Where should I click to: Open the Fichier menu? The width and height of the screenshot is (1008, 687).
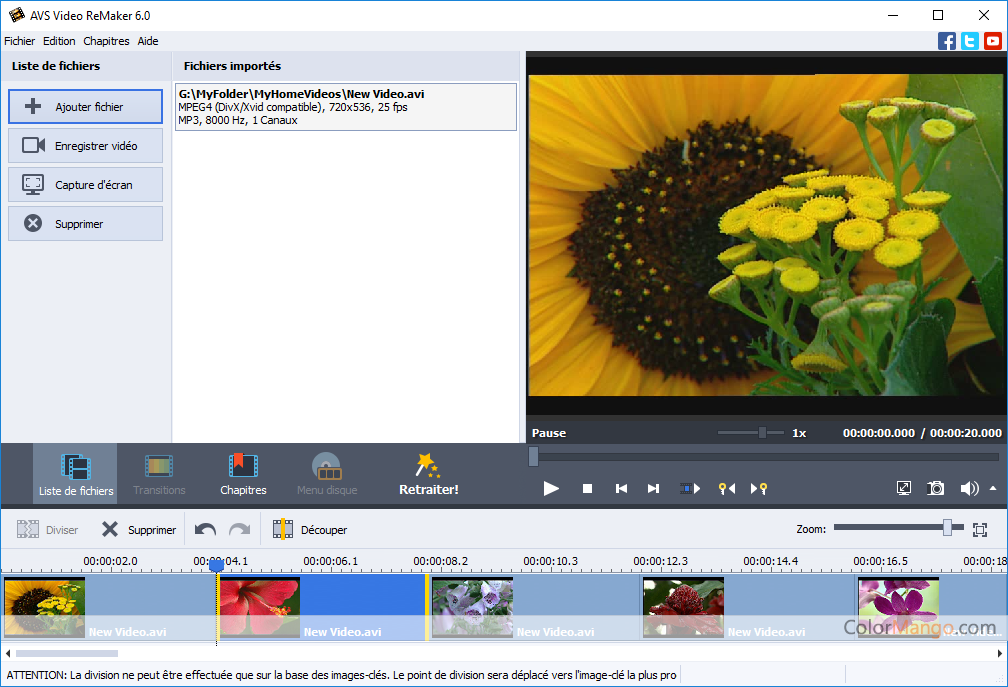tap(19, 41)
